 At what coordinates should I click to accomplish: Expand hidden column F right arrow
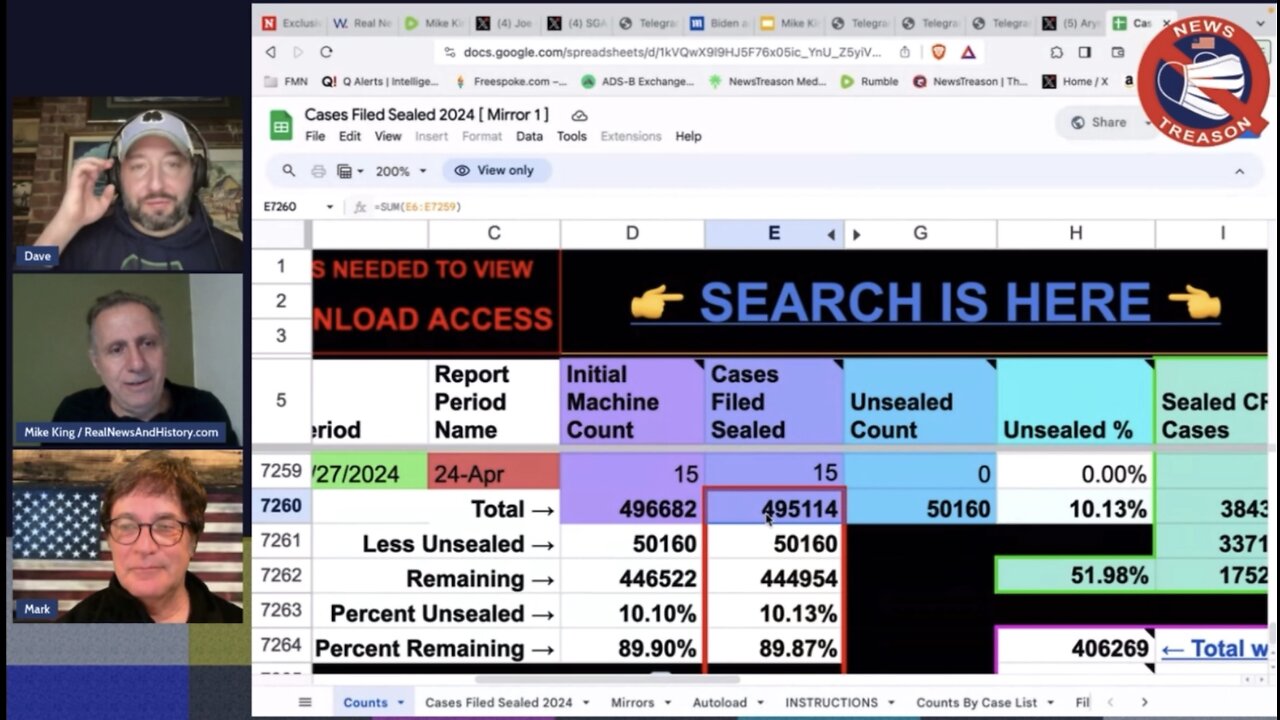point(856,235)
